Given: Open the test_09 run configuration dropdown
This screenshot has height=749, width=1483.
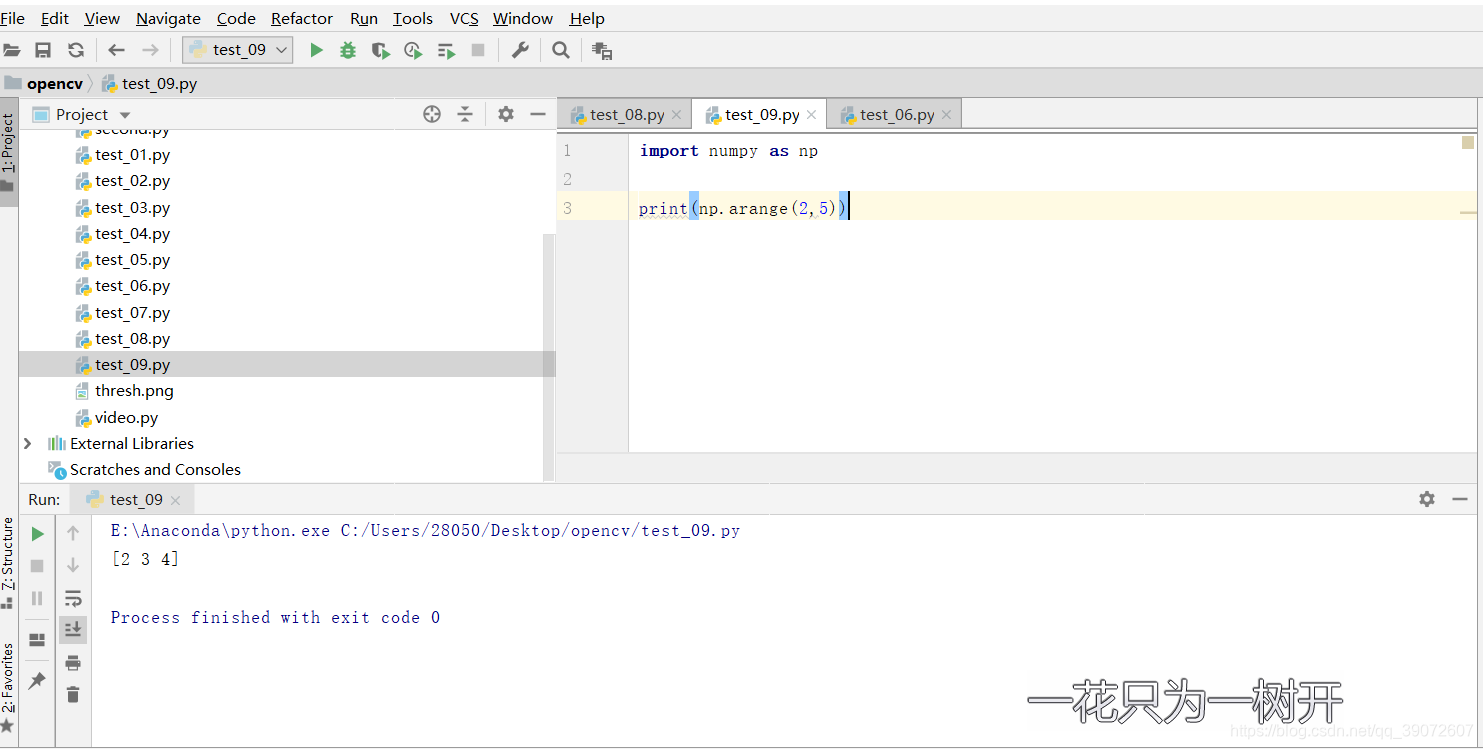Looking at the screenshot, I should 238,50.
